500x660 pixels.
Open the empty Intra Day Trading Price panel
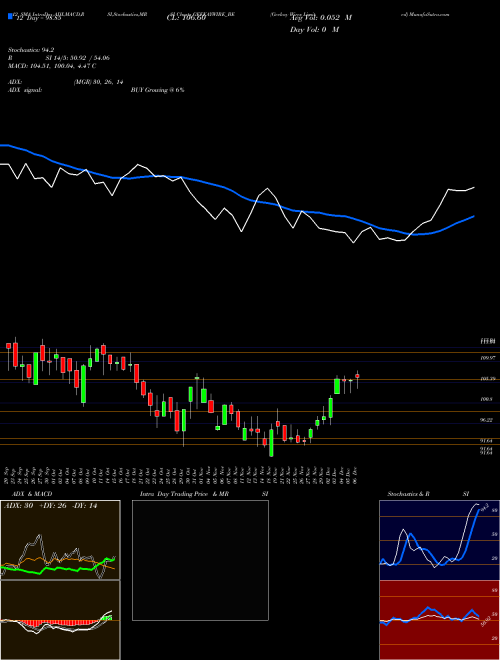200,560
